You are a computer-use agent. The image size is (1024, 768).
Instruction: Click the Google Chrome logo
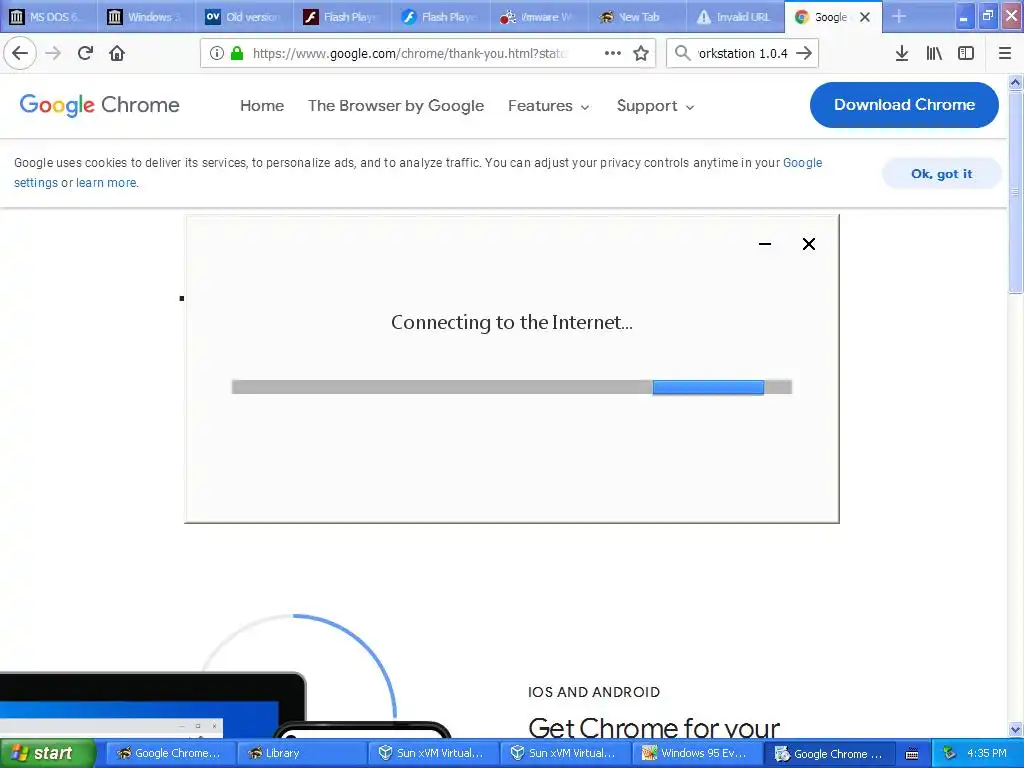99,105
